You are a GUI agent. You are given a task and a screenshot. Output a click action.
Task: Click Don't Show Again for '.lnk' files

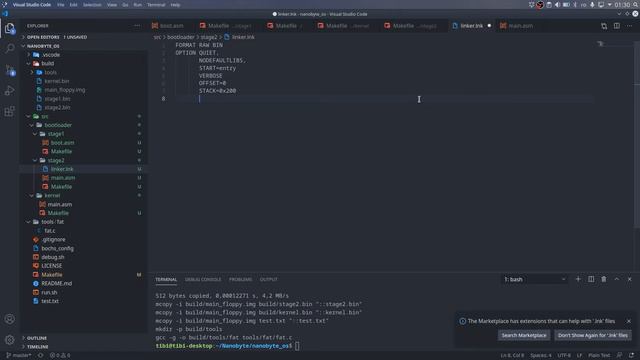(593, 336)
